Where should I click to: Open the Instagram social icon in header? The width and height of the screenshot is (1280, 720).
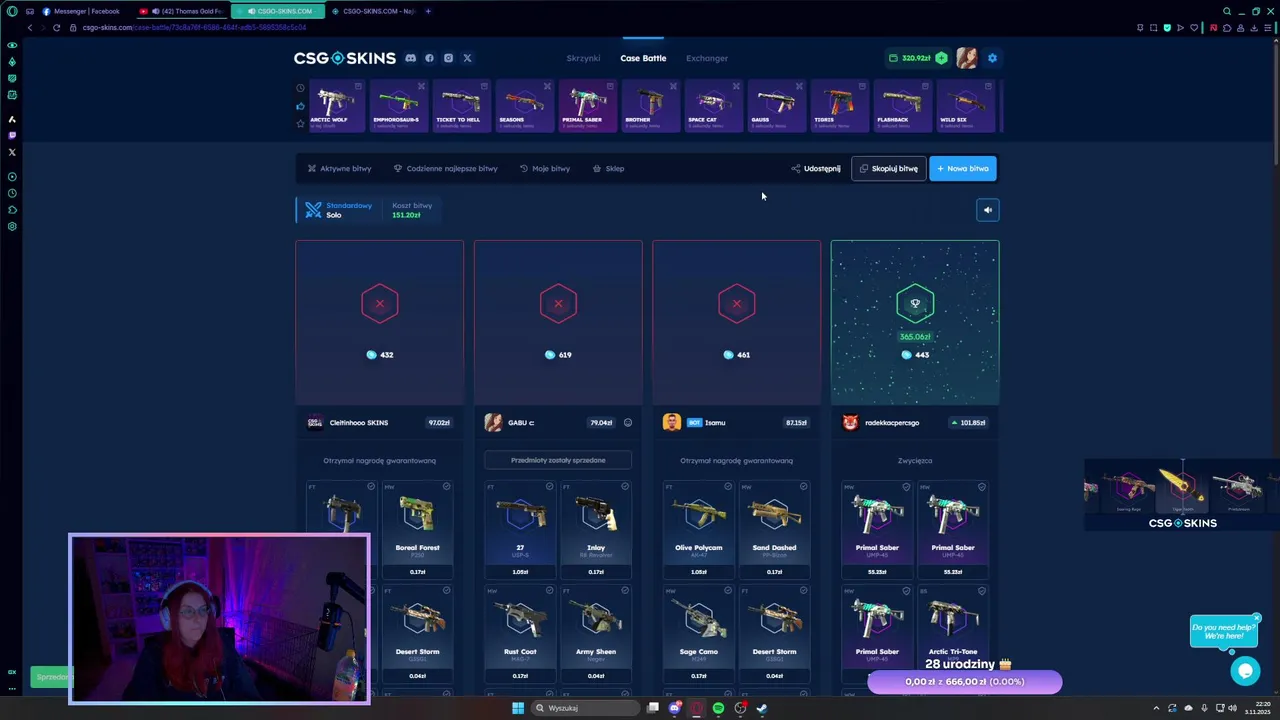pos(448,58)
